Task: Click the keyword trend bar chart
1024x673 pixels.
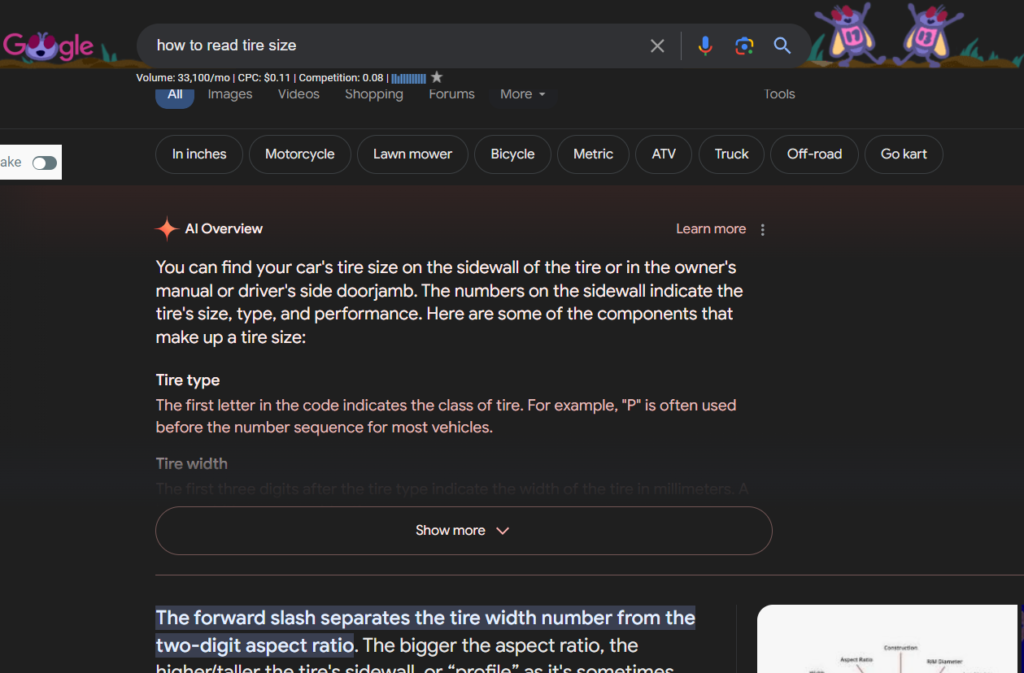Action: [409, 78]
